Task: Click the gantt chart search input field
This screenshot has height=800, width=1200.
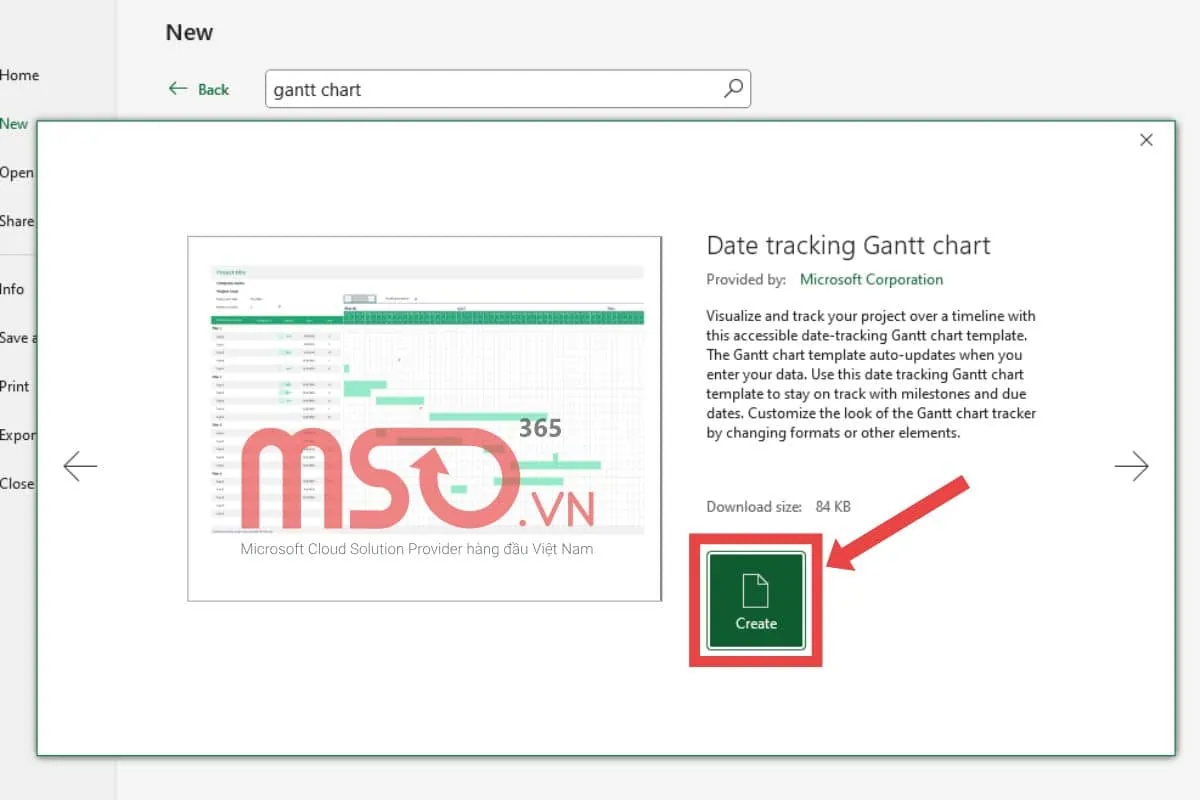Action: pos(450,89)
